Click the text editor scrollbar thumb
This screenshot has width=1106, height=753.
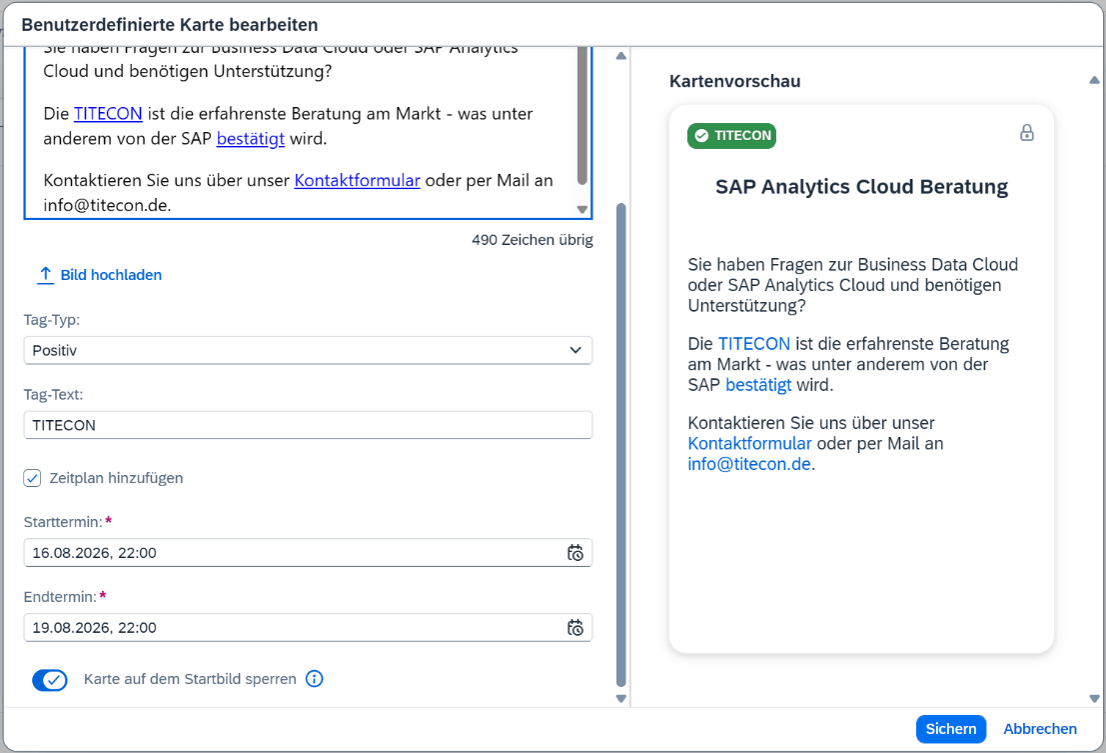click(x=582, y=114)
